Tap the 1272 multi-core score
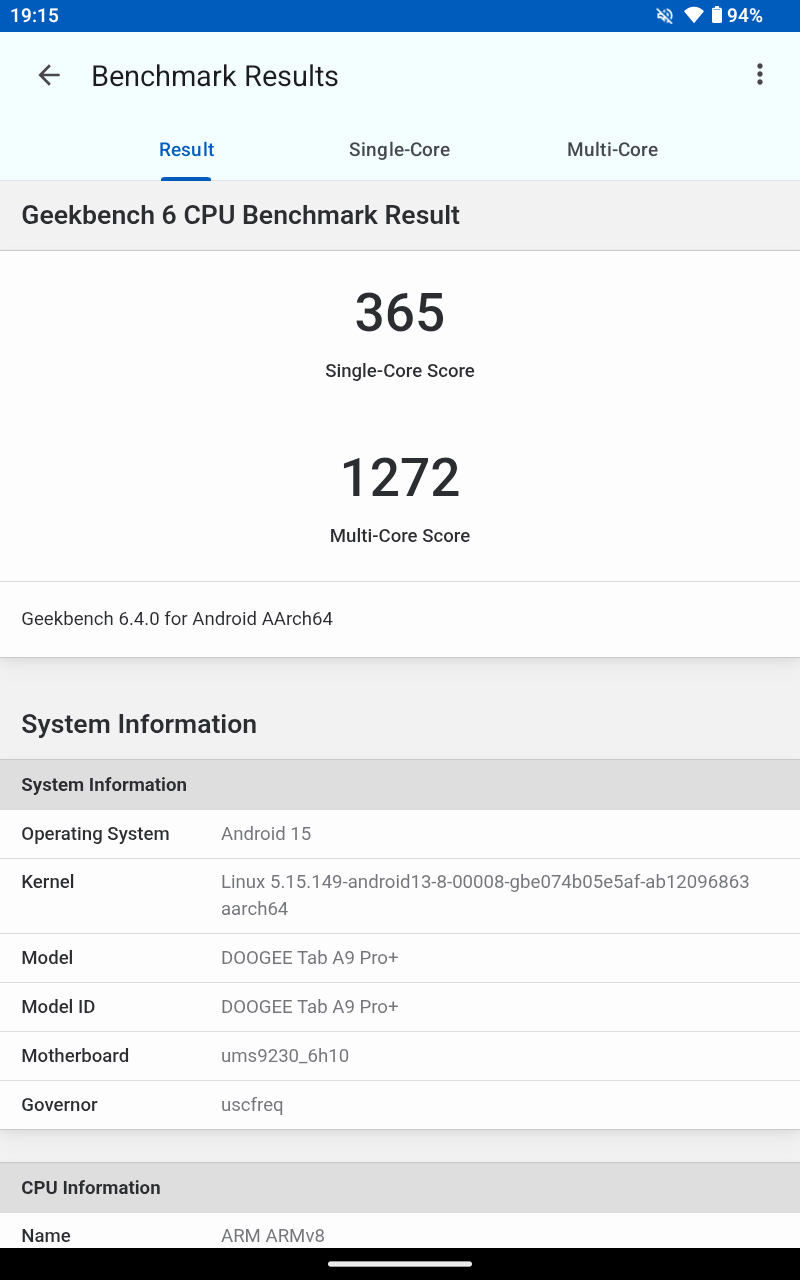Screen dimensions: 800x1280 400,478
